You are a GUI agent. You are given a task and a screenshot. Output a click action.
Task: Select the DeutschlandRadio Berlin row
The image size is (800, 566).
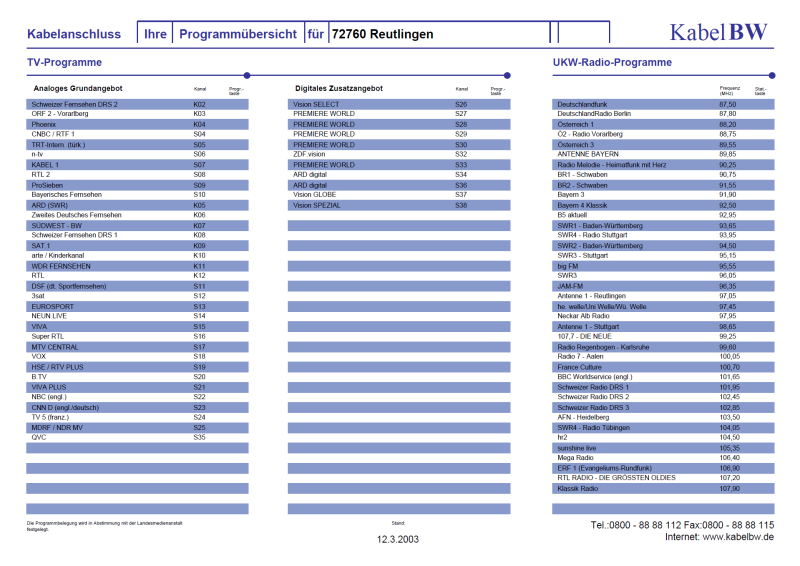click(663, 114)
